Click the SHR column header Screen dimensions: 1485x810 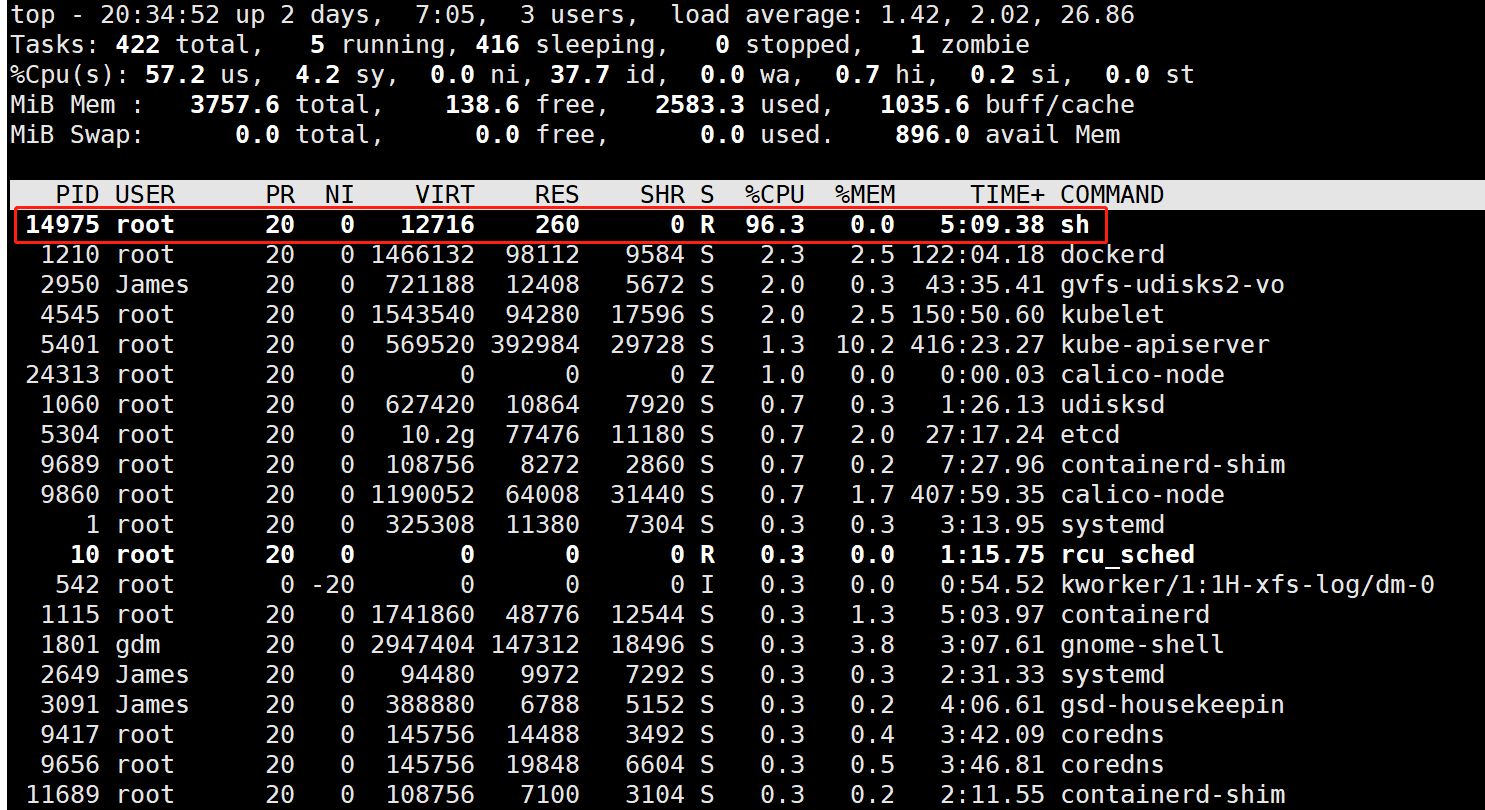click(662, 194)
